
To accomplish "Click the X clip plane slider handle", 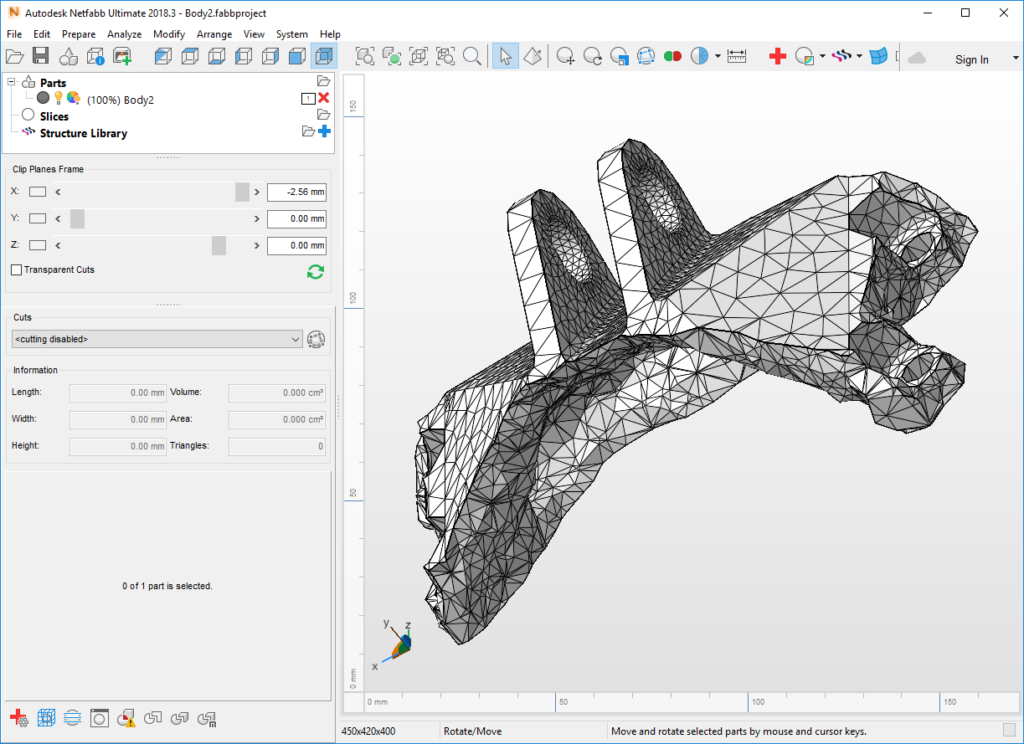I will coord(242,192).
